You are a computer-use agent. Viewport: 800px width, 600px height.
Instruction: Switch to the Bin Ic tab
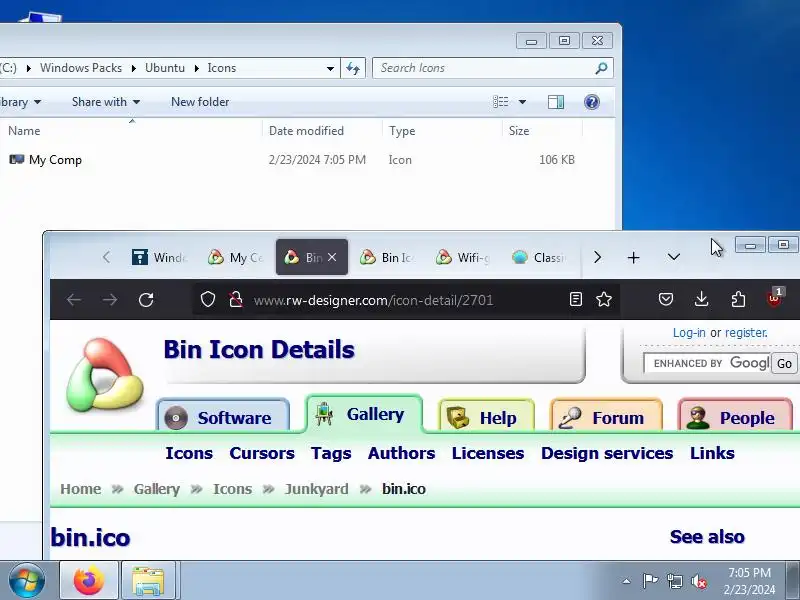387,258
